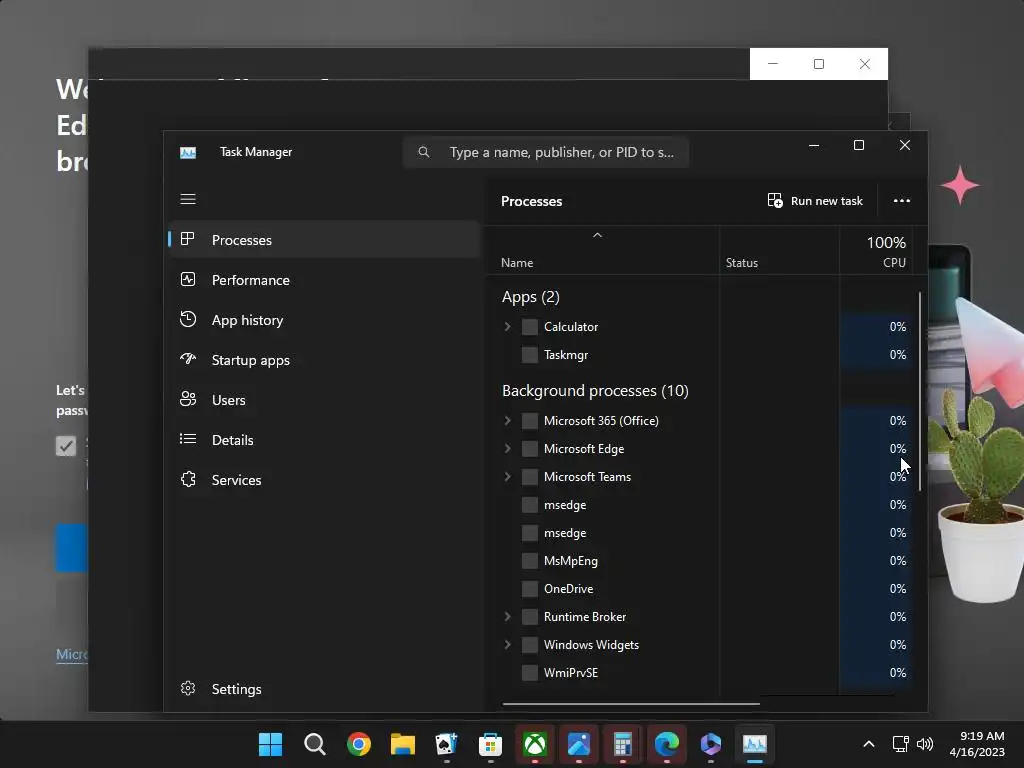Expand the Microsoft Teams process group

507,477
